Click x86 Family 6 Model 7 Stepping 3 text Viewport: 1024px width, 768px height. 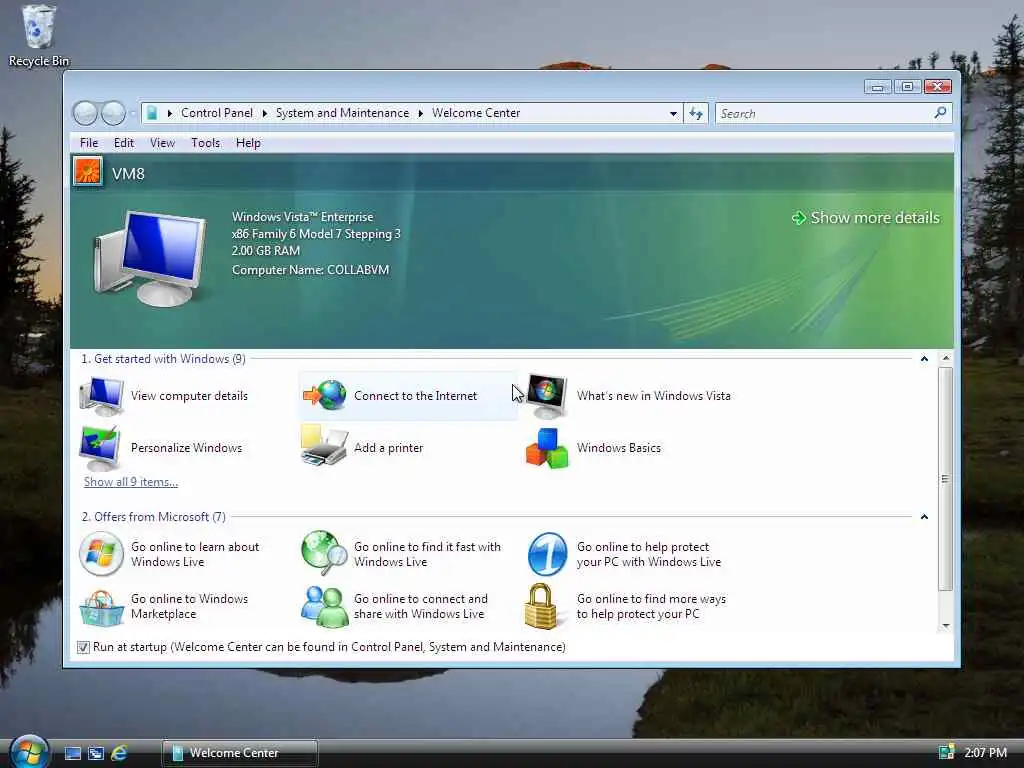coord(316,234)
